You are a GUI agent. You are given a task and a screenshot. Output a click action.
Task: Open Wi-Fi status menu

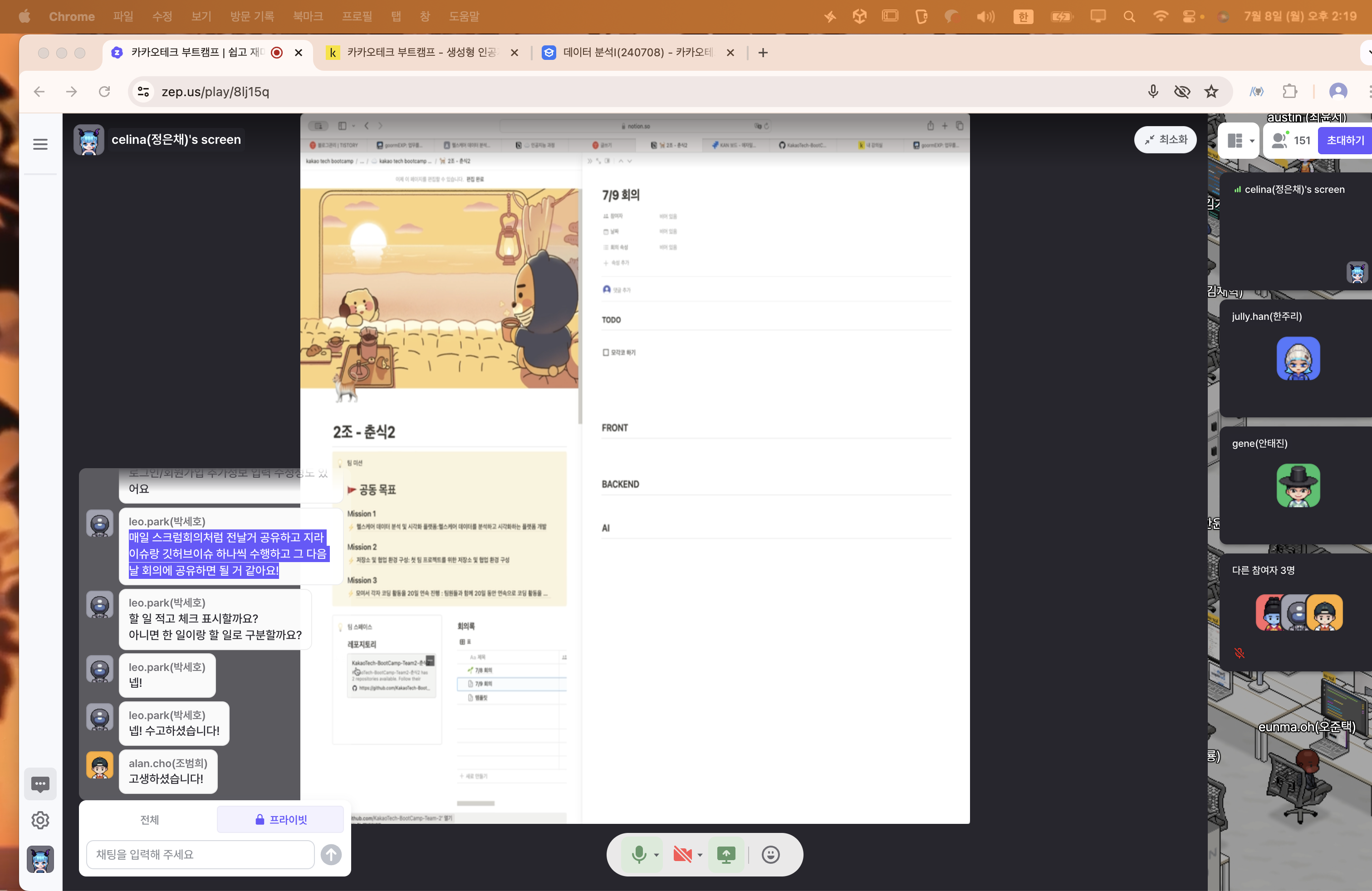point(1161,16)
